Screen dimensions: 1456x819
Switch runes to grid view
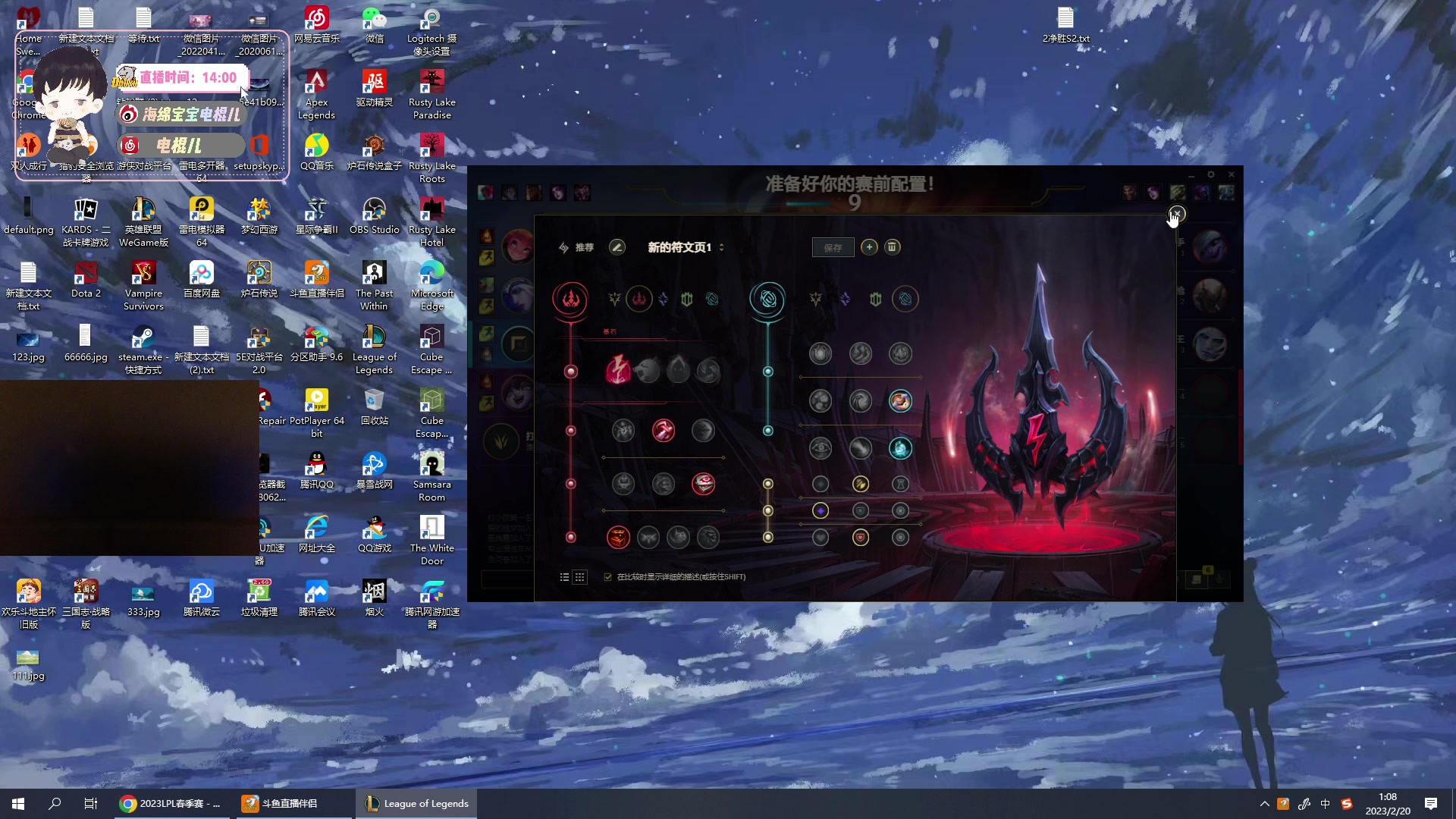(580, 577)
